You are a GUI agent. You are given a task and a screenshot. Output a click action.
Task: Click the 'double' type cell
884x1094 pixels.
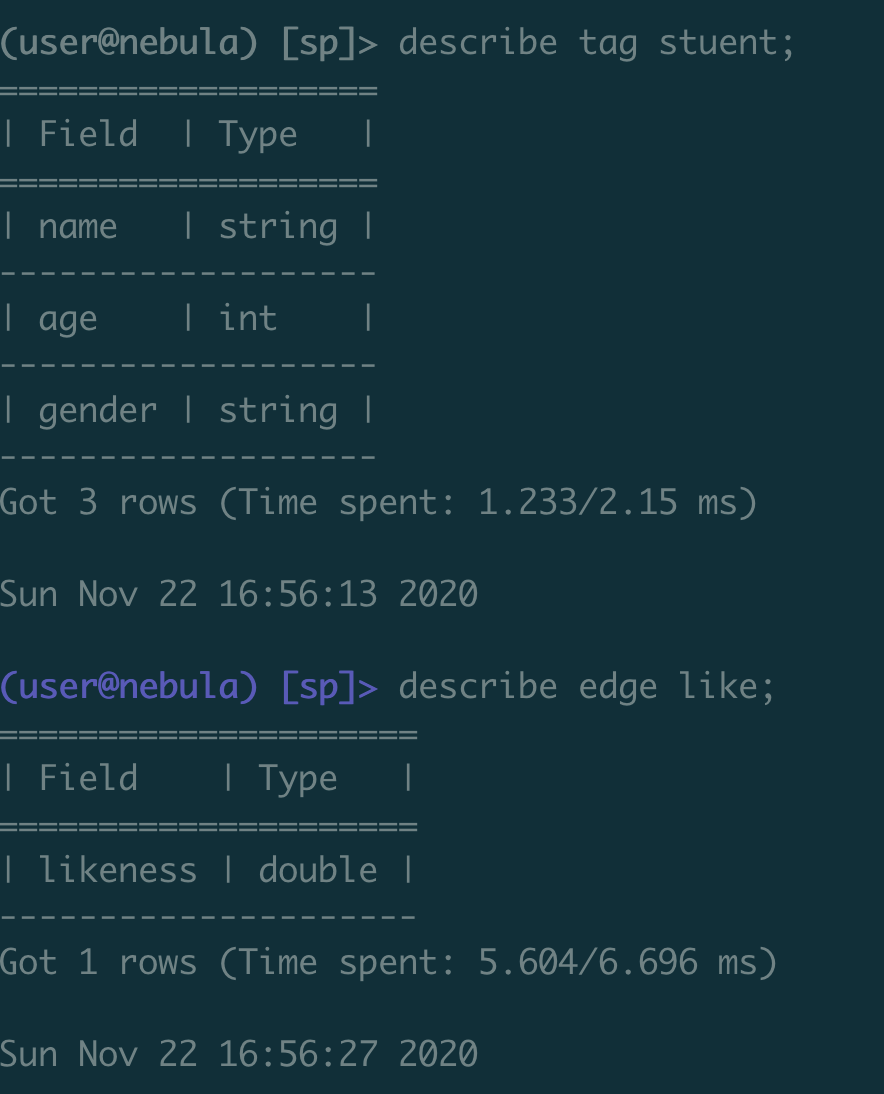(318, 871)
